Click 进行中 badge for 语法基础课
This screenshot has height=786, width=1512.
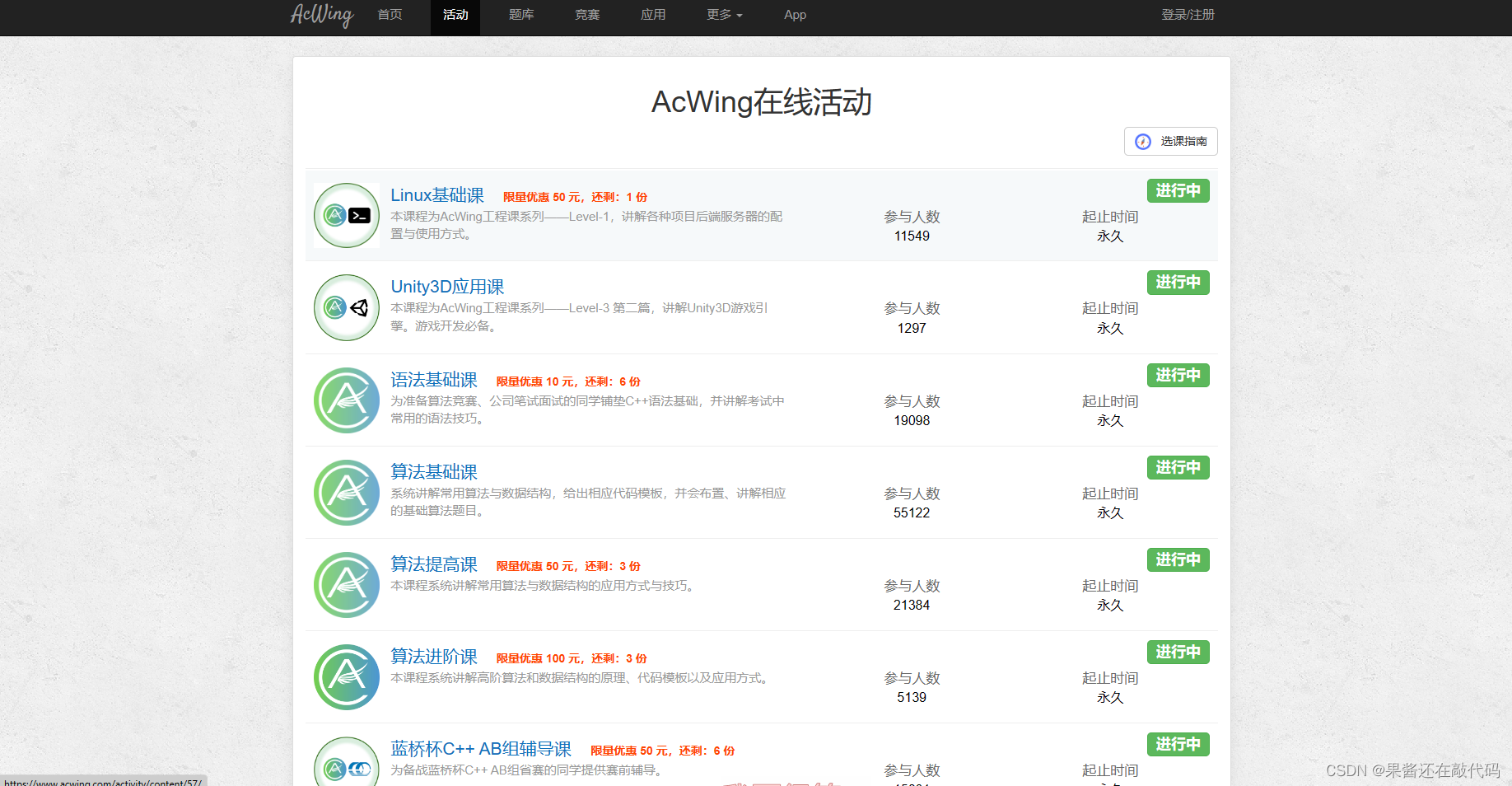pyautogui.click(x=1178, y=375)
